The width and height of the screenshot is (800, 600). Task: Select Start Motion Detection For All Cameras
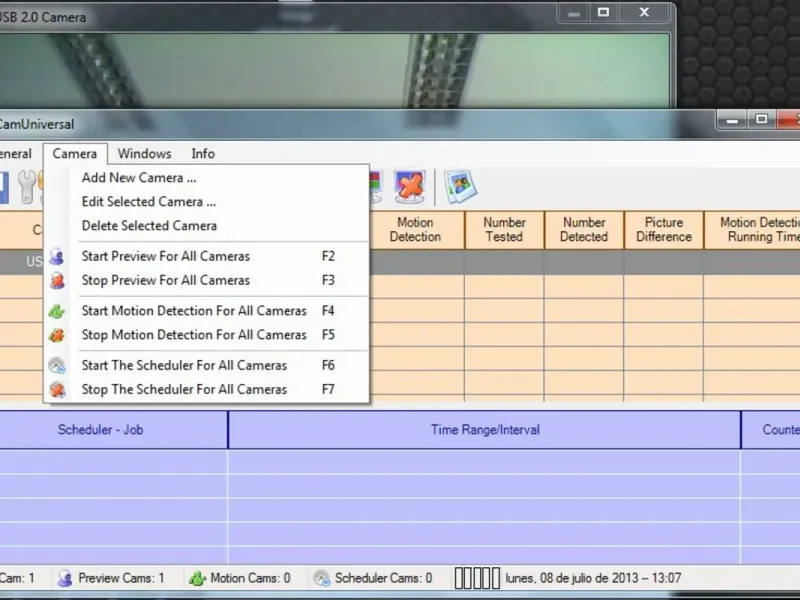206,311
